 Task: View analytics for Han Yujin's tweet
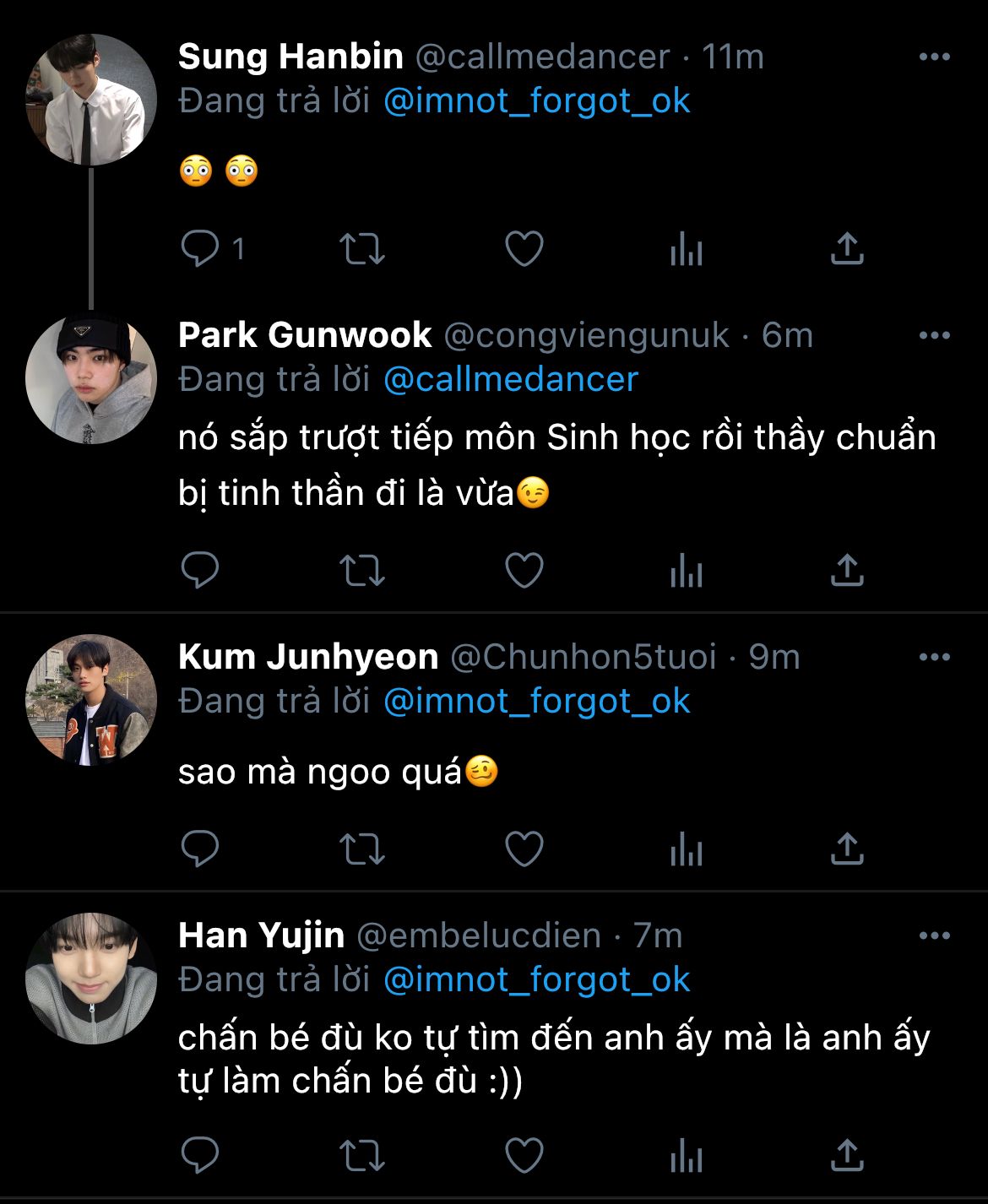tap(686, 1156)
